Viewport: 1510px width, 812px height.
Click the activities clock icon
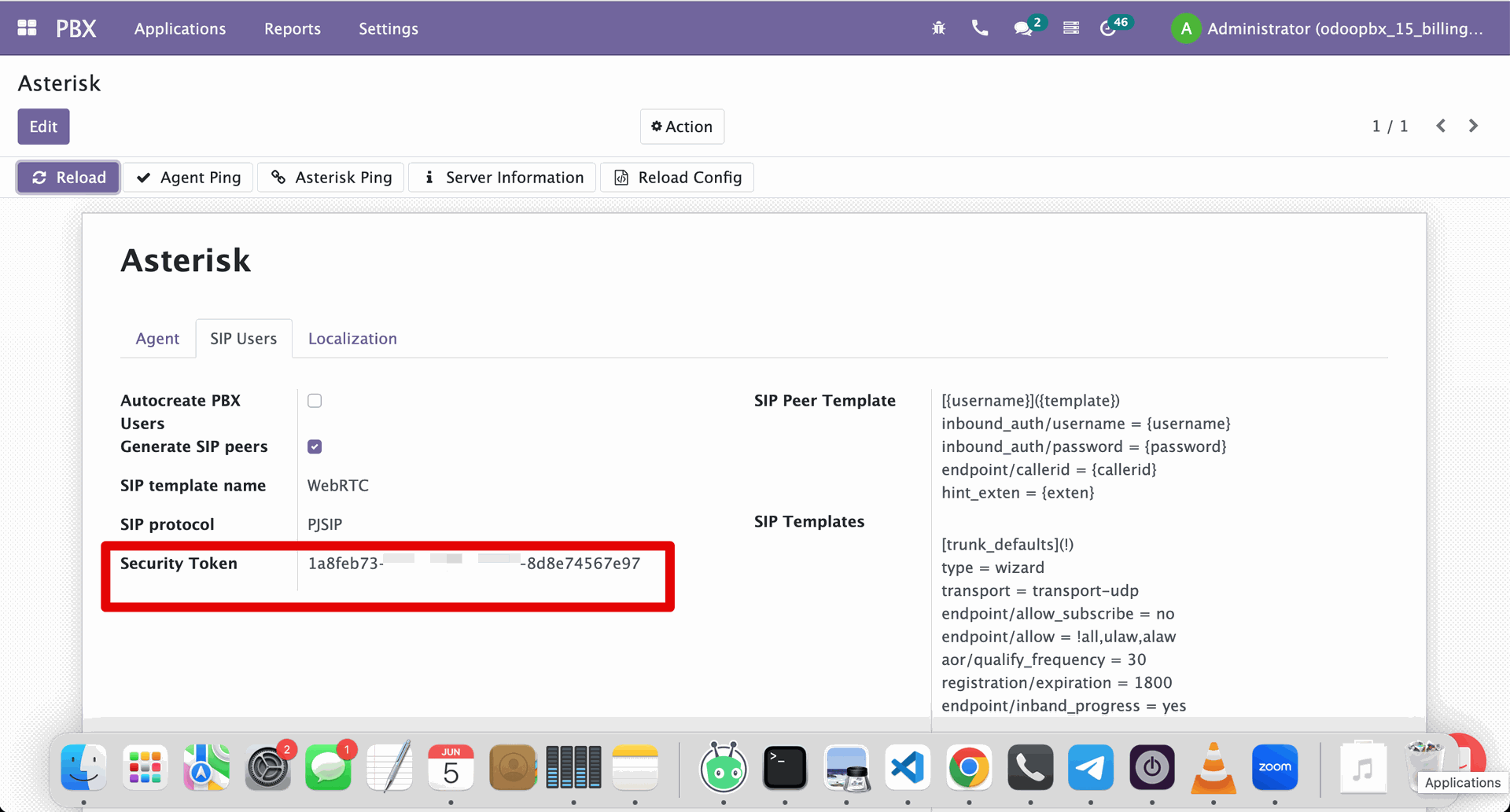coord(1108,29)
